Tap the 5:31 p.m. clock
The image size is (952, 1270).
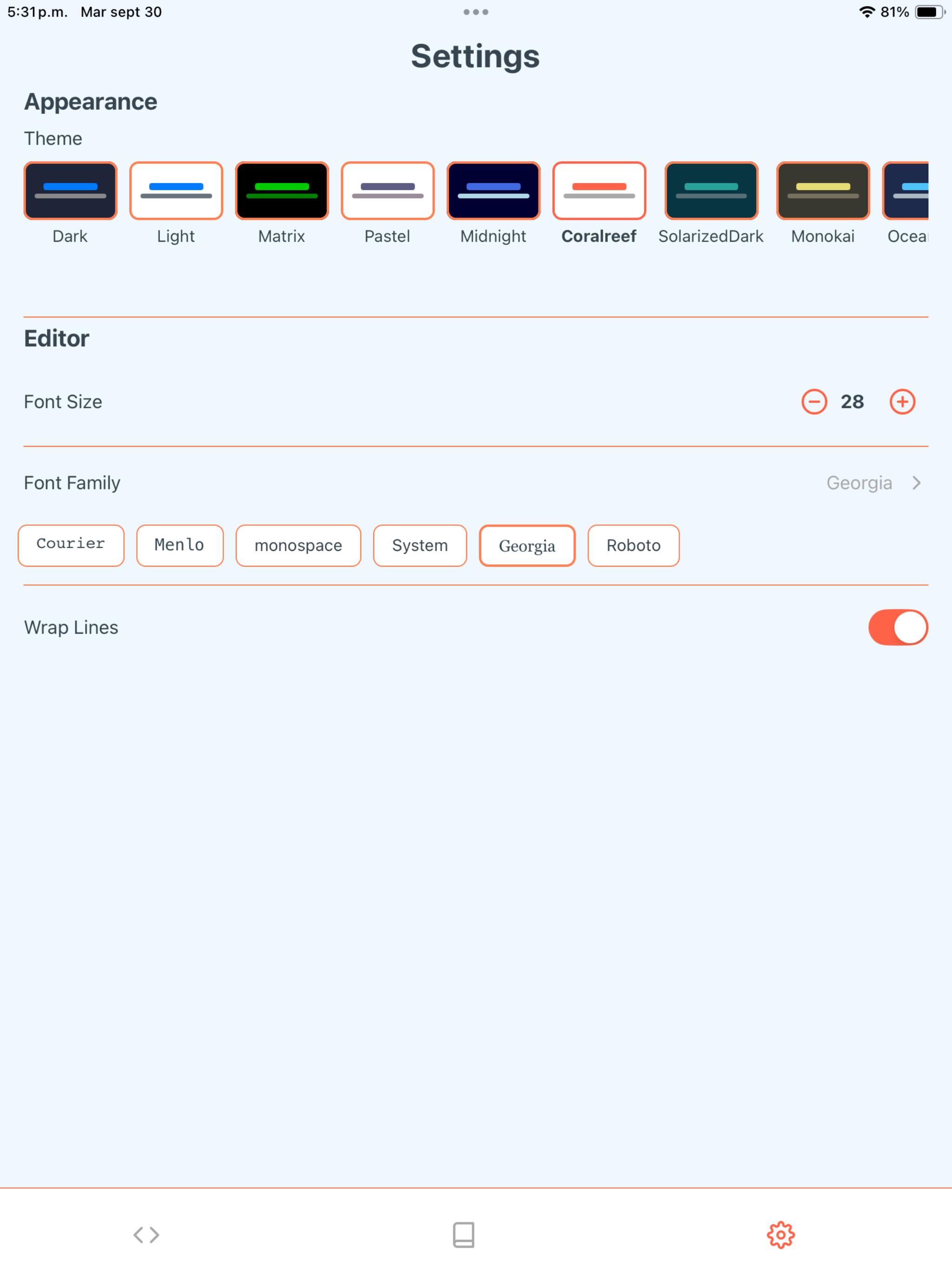[37, 12]
